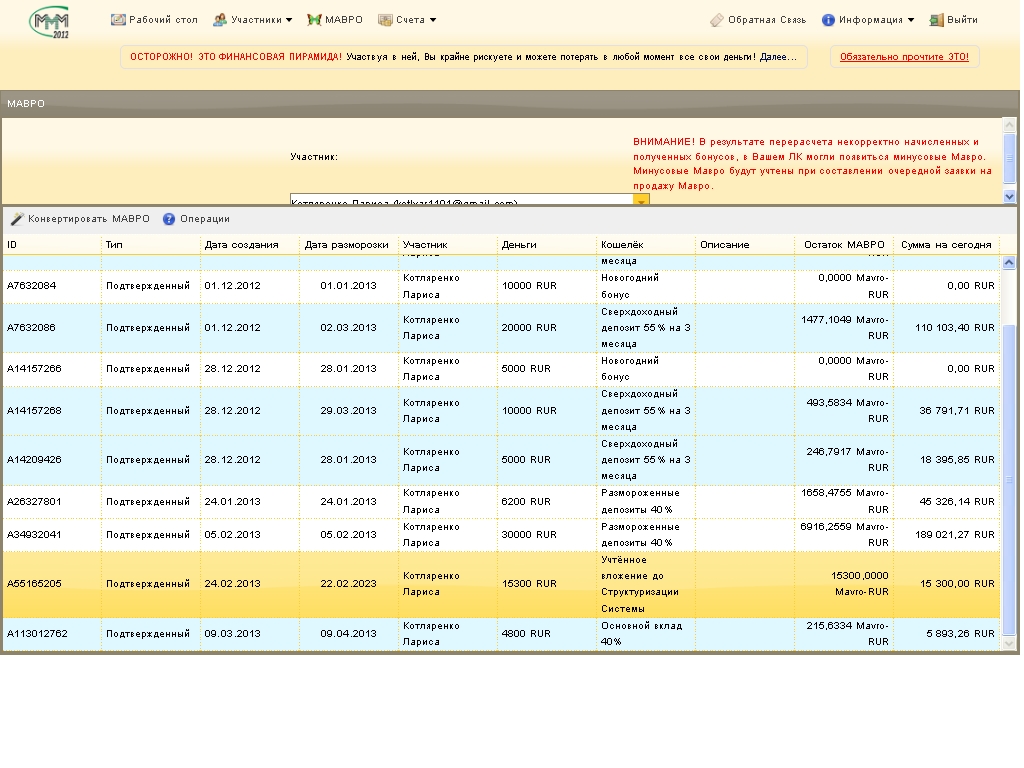1024x768 pixels.
Task: Select row with ID A7632086
Action: pyautogui.click(x=501, y=328)
